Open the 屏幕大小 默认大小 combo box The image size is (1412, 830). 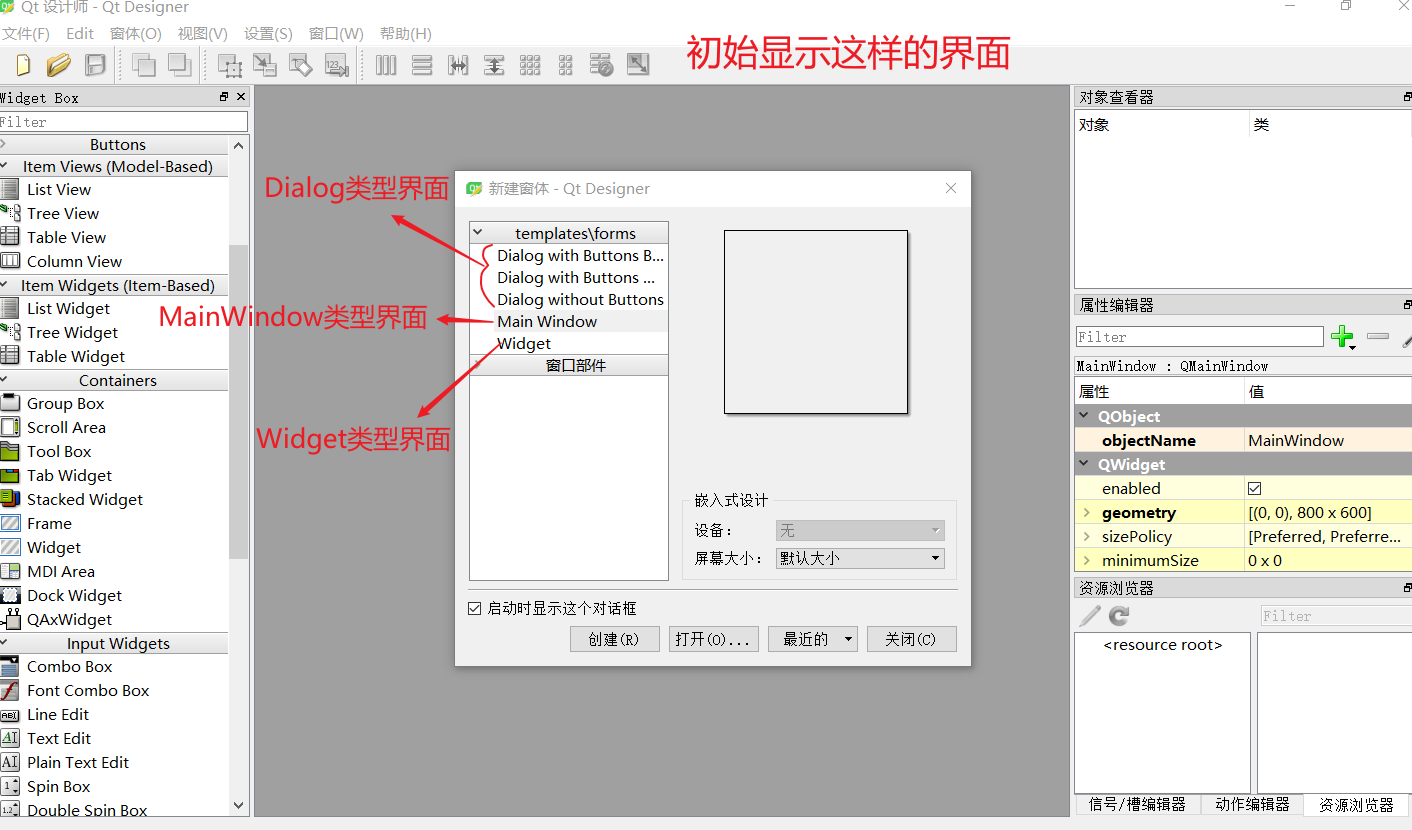point(858,558)
